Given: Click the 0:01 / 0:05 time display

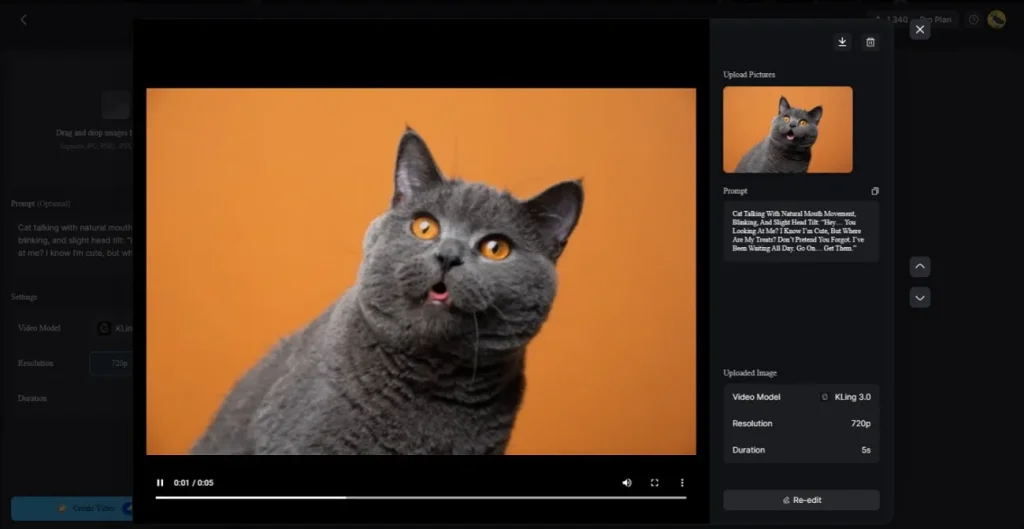Looking at the screenshot, I should [x=193, y=483].
